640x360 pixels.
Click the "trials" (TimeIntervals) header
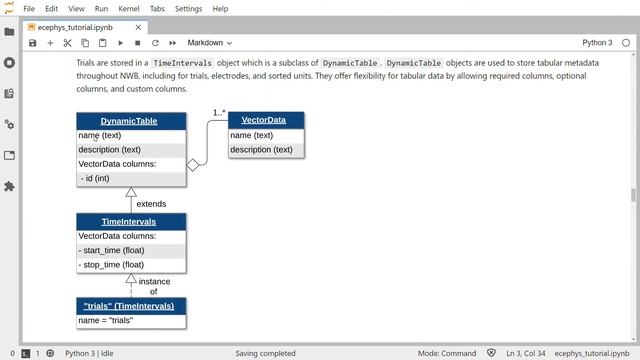coord(131,306)
